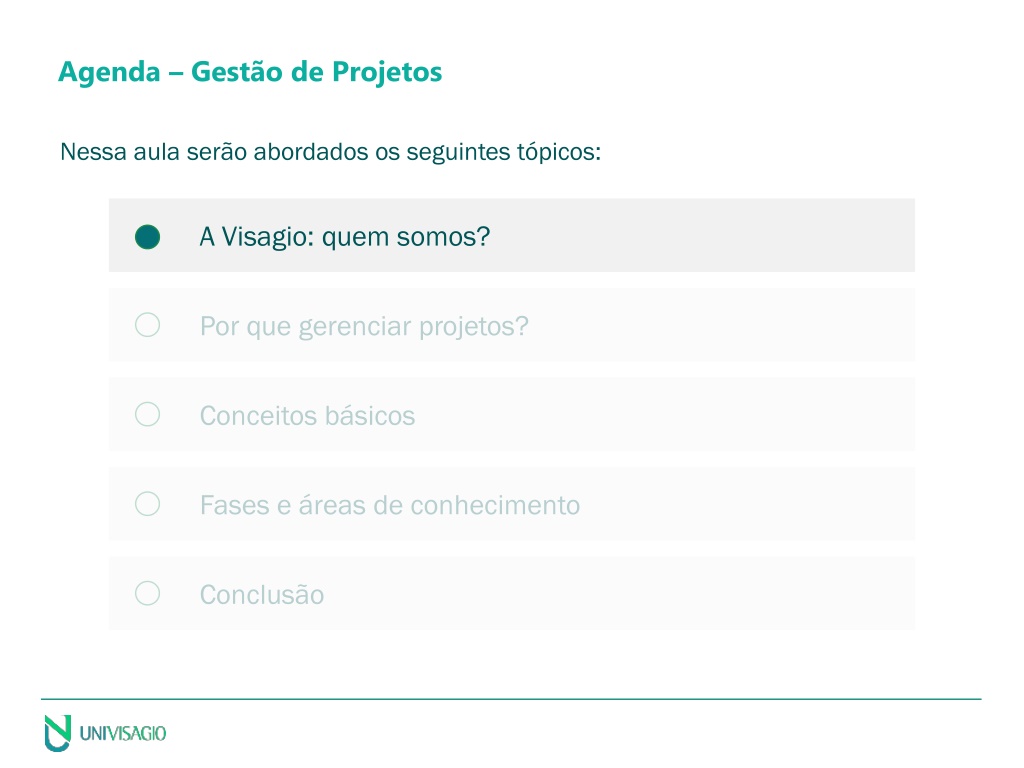This screenshot has height=768, width=1024.
Task: Select the circle beside Fases e áreas de conhecimento
Action: [148, 504]
